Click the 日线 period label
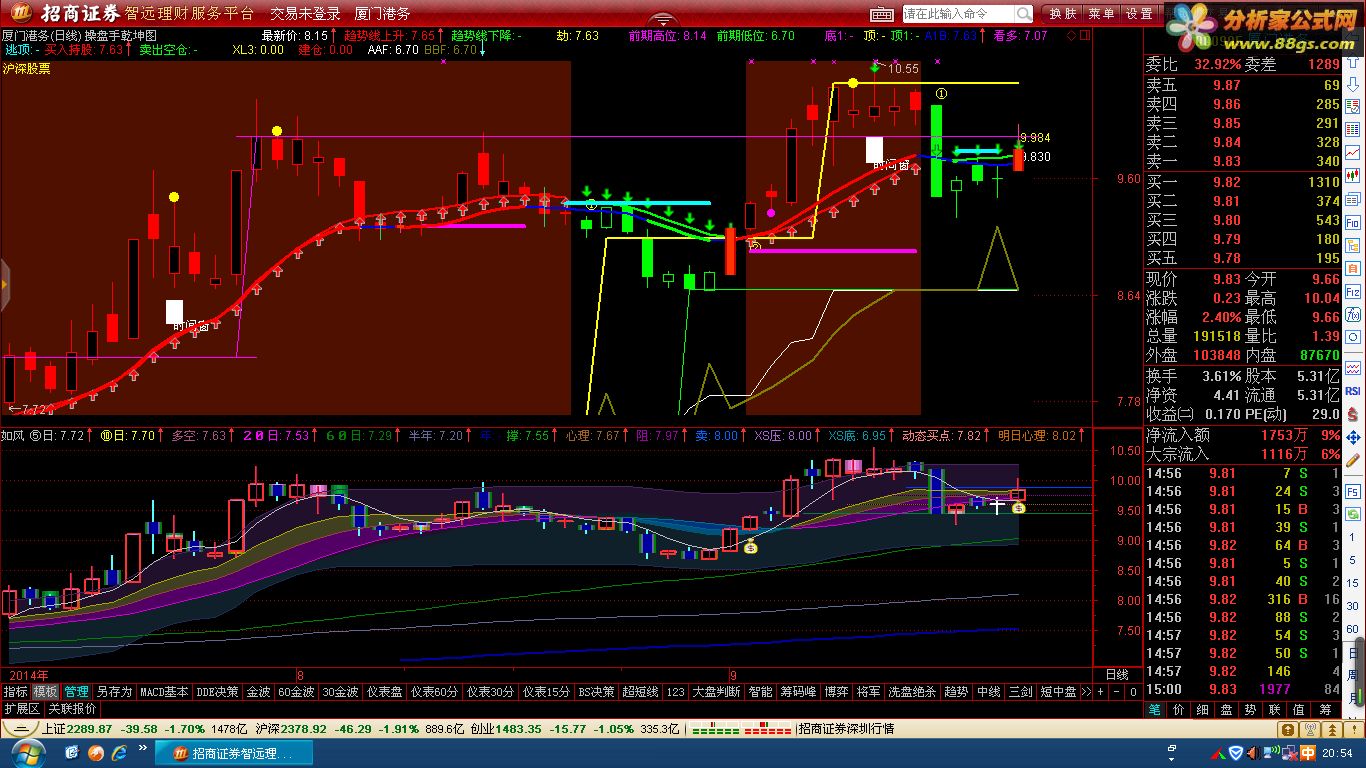The height and width of the screenshot is (768, 1366). (x=1117, y=675)
